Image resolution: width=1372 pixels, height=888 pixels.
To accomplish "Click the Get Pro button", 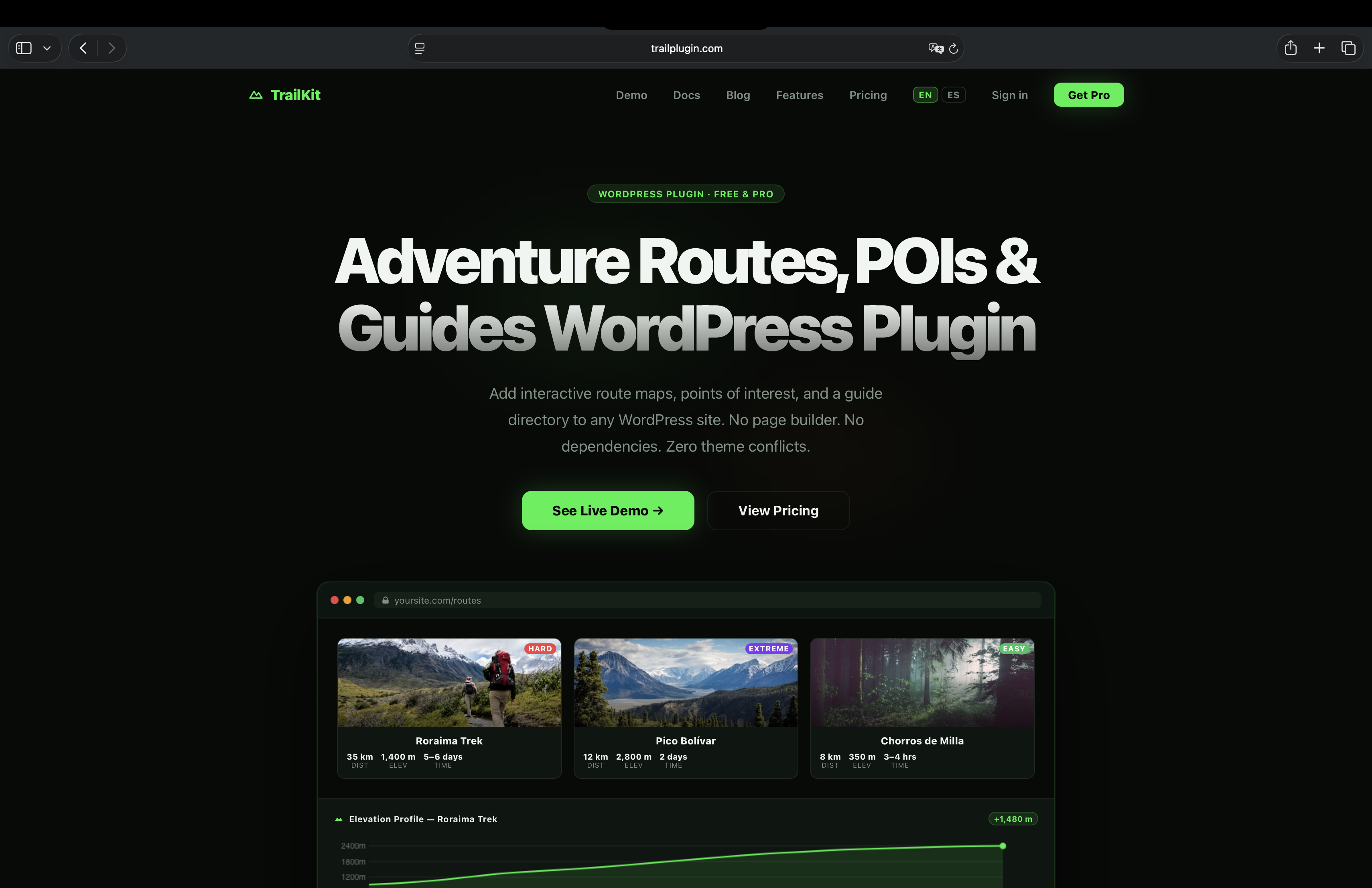I will click(1088, 95).
